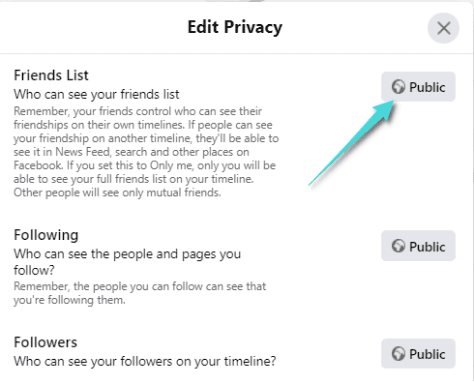Click globe icon in Followers button
The image size is (474, 382).
(x=398, y=354)
